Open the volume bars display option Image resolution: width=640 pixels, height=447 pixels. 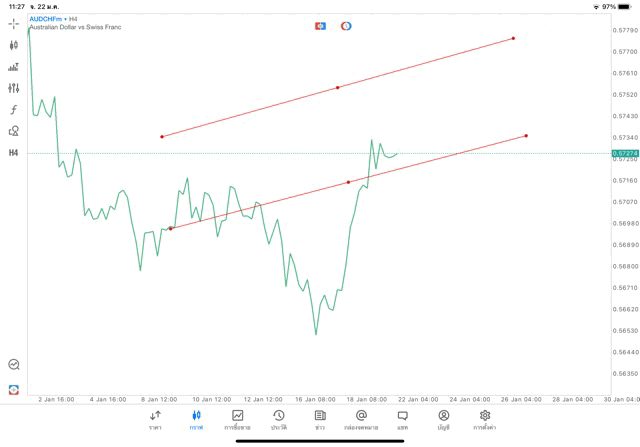[x=14, y=67]
